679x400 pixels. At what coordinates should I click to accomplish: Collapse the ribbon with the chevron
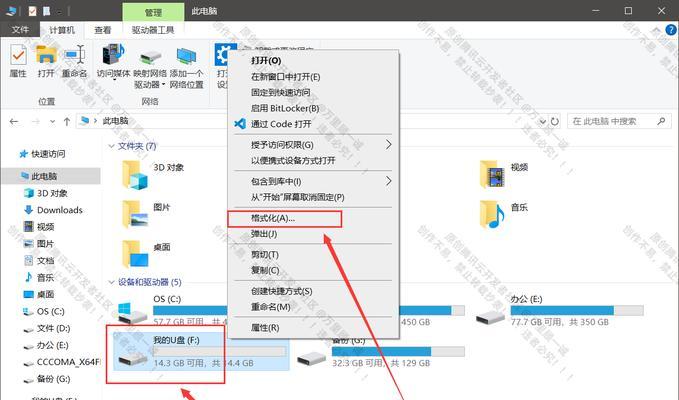point(657,30)
